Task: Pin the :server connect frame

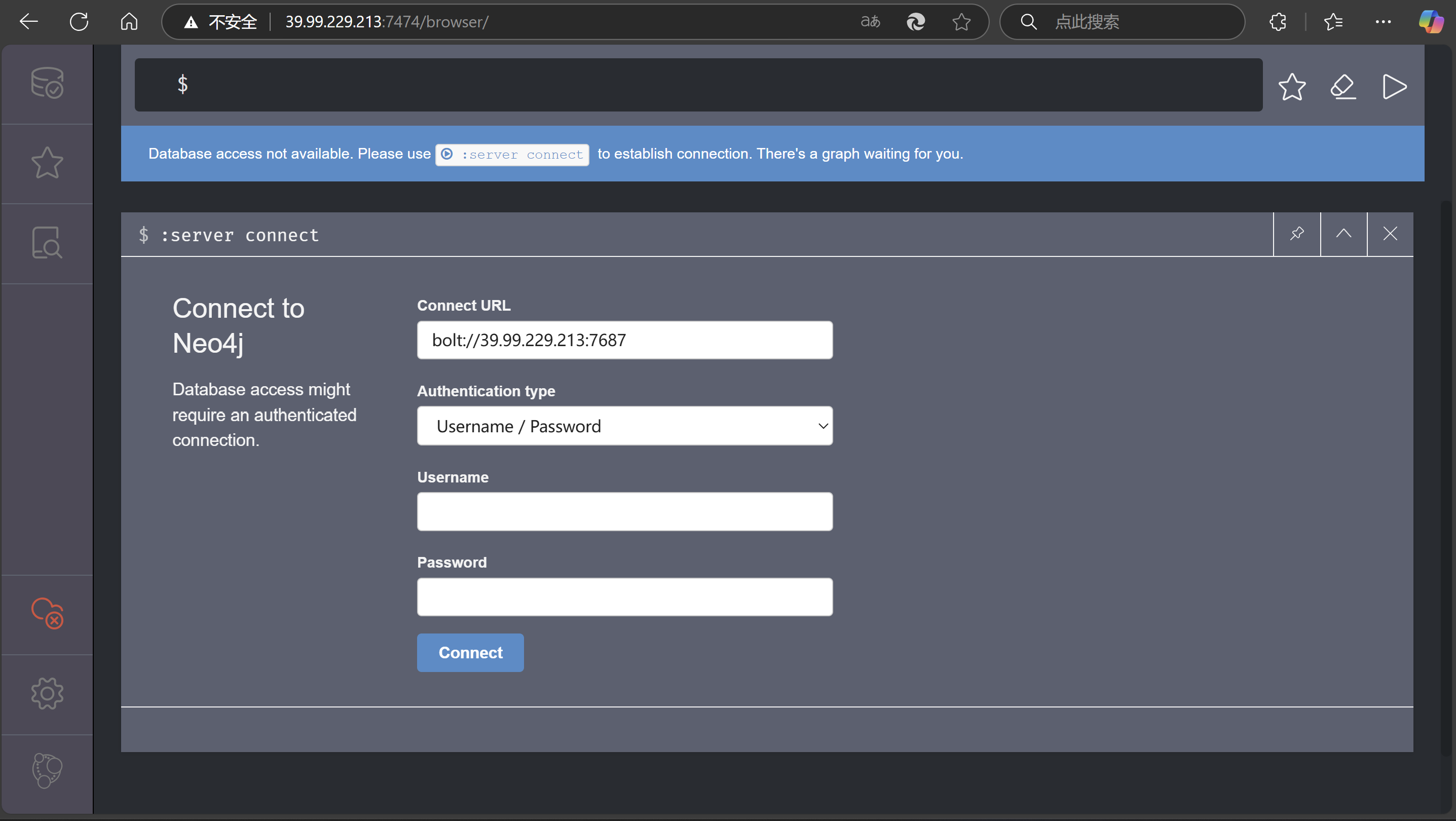Action: tap(1297, 234)
